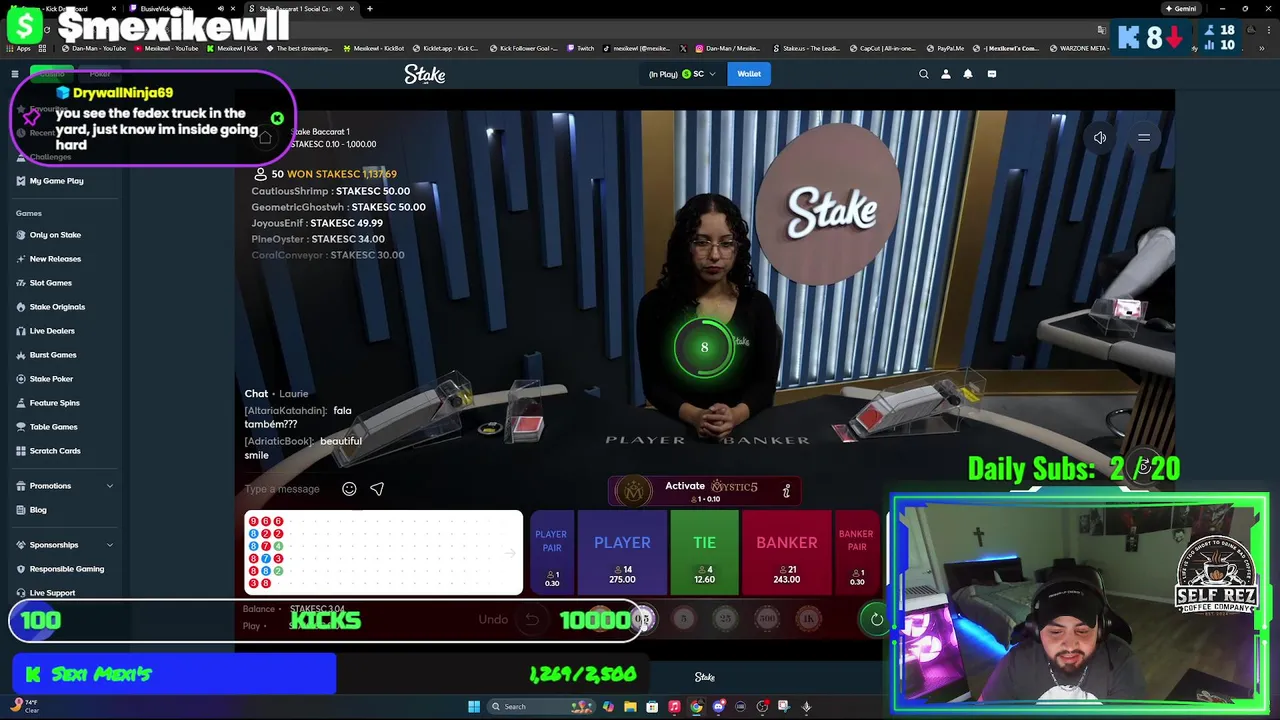
Task: Show Mystic5 info
Action: point(786,491)
